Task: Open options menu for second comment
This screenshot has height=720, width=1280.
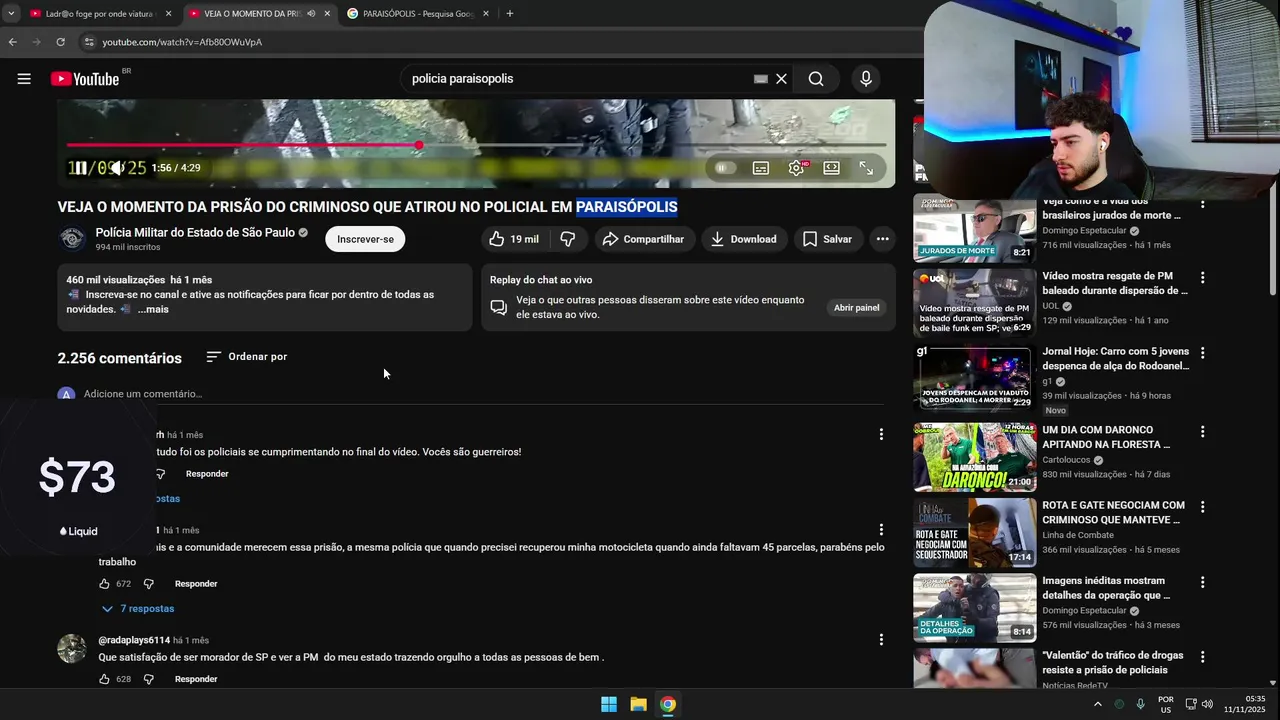Action: [881, 530]
